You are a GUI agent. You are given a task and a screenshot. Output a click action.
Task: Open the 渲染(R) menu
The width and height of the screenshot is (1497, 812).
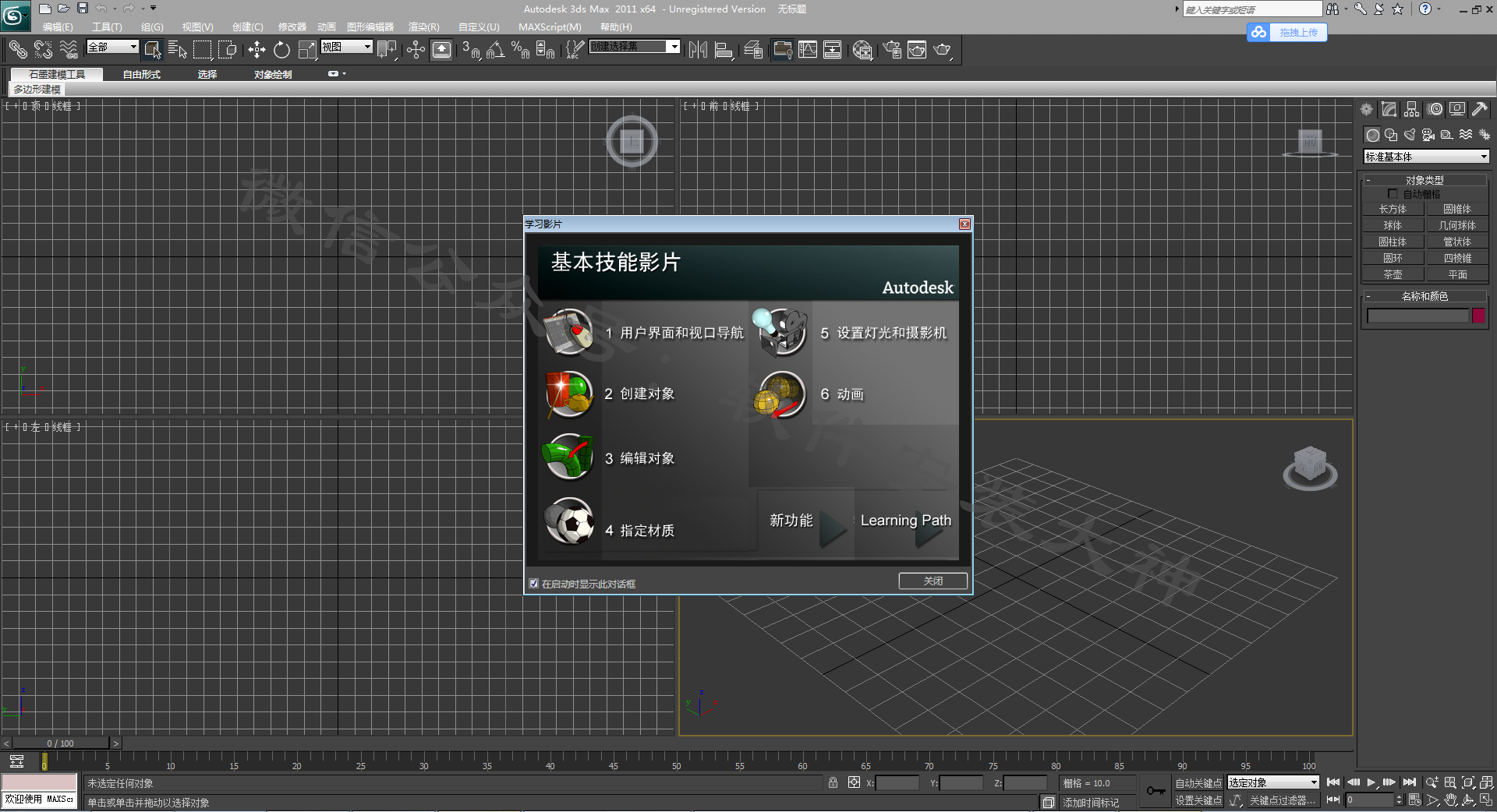click(x=424, y=27)
